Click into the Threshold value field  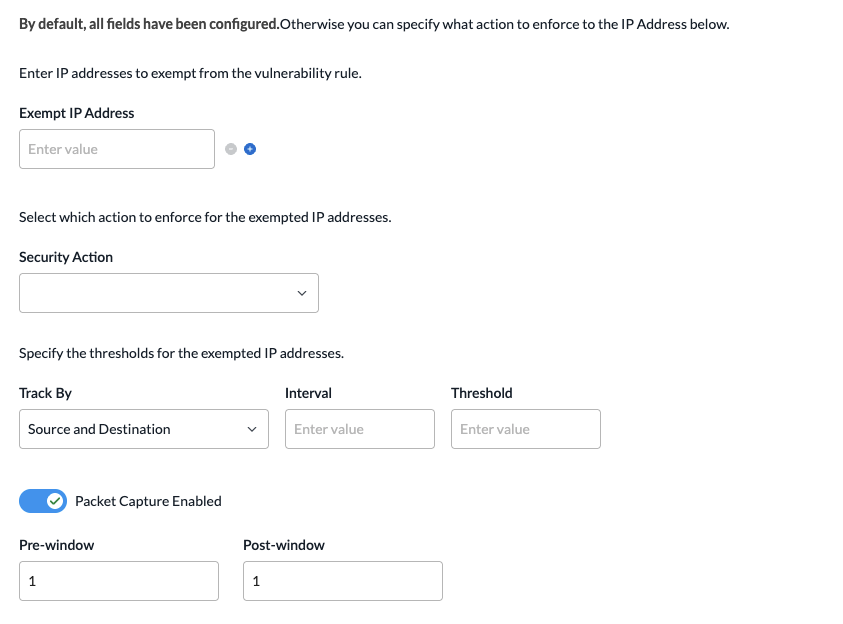pos(526,429)
